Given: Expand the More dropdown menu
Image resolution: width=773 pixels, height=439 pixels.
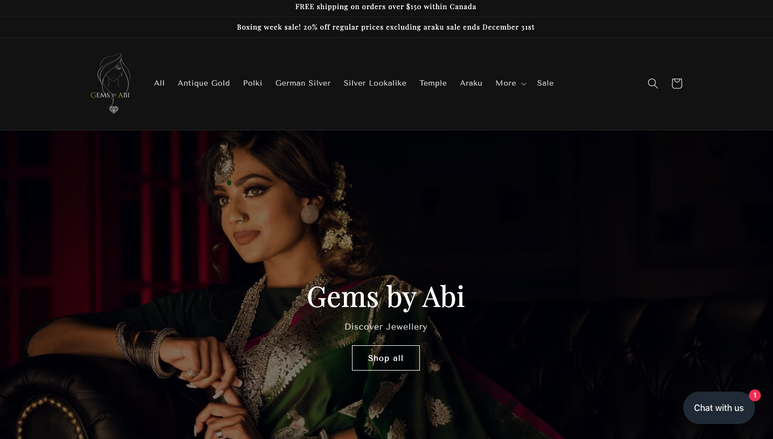Looking at the screenshot, I should coord(511,83).
